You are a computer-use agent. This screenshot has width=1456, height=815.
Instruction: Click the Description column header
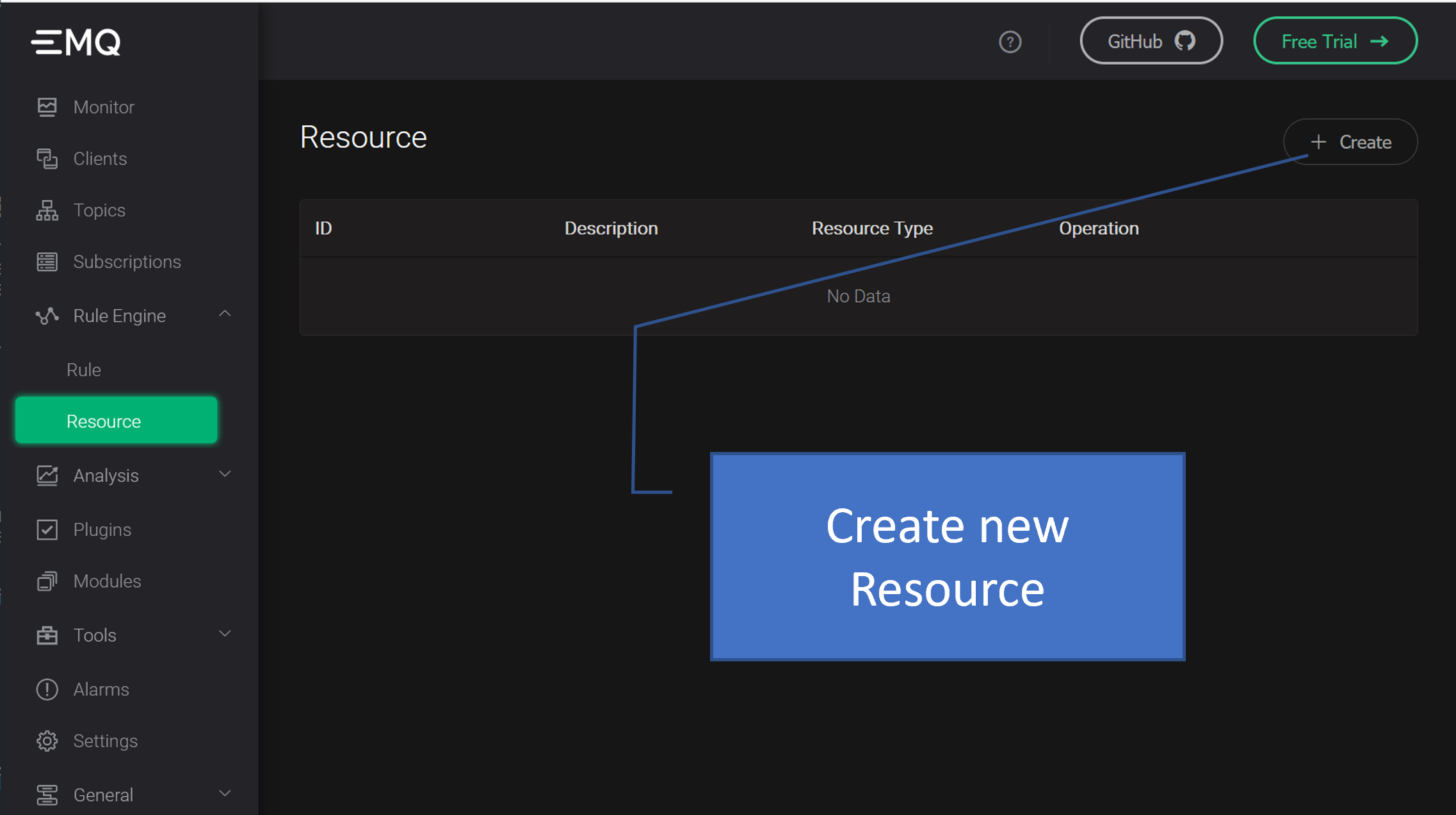click(x=611, y=229)
